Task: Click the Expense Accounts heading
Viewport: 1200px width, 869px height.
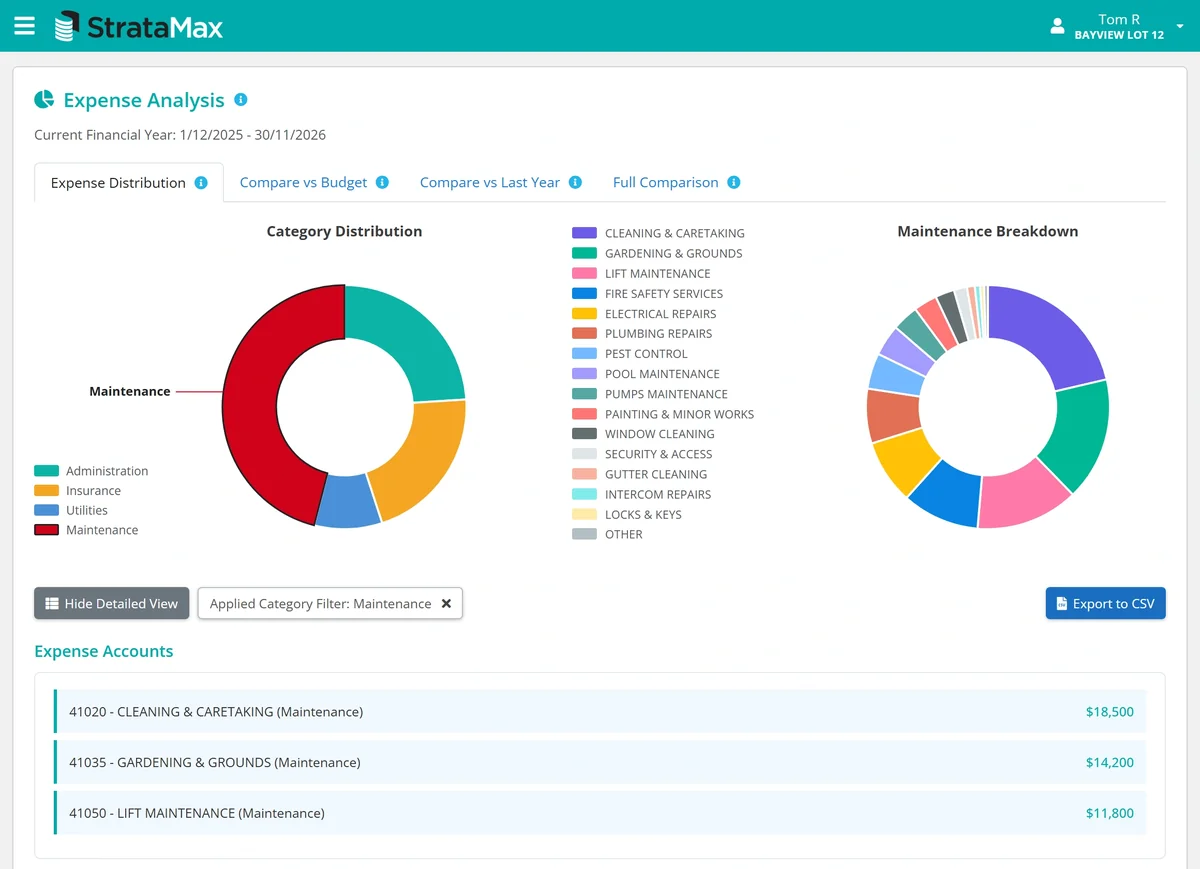Action: pyautogui.click(x=104, y=651)
